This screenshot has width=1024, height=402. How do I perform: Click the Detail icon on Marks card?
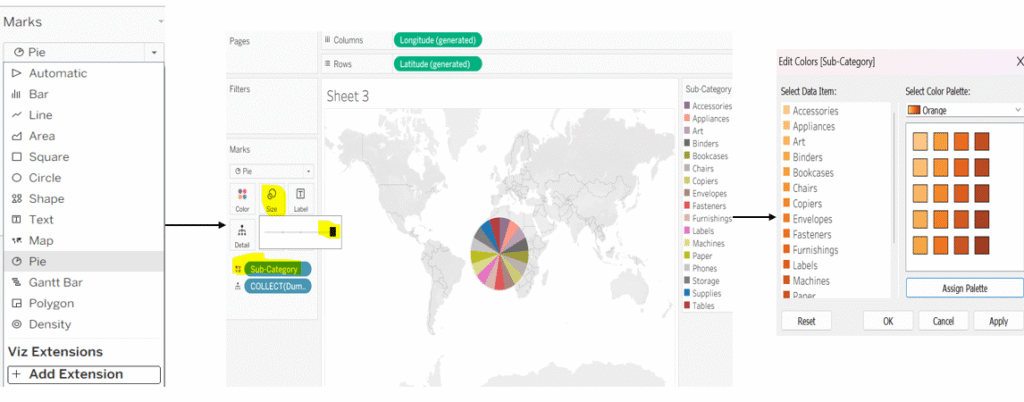[x=241, y=233]
